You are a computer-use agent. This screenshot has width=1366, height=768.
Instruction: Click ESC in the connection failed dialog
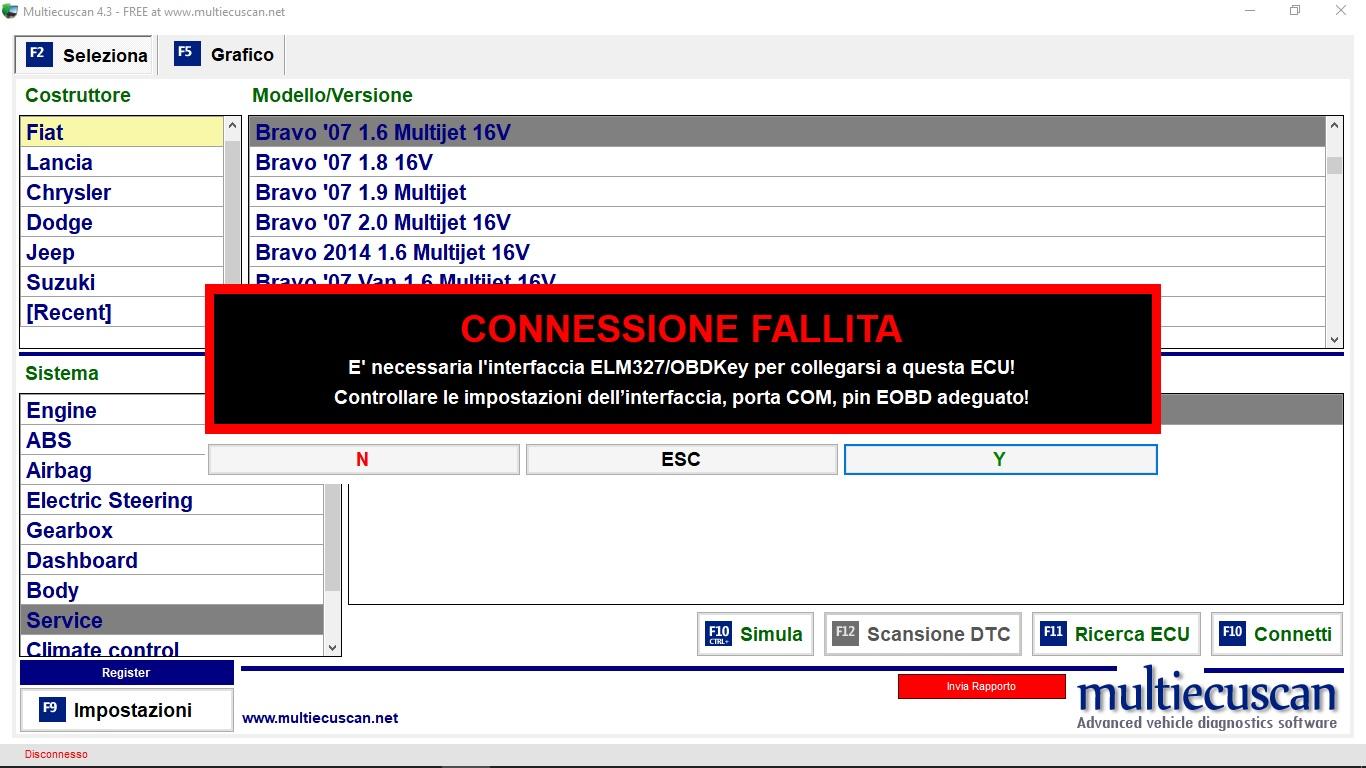click(x=681, y=459)
